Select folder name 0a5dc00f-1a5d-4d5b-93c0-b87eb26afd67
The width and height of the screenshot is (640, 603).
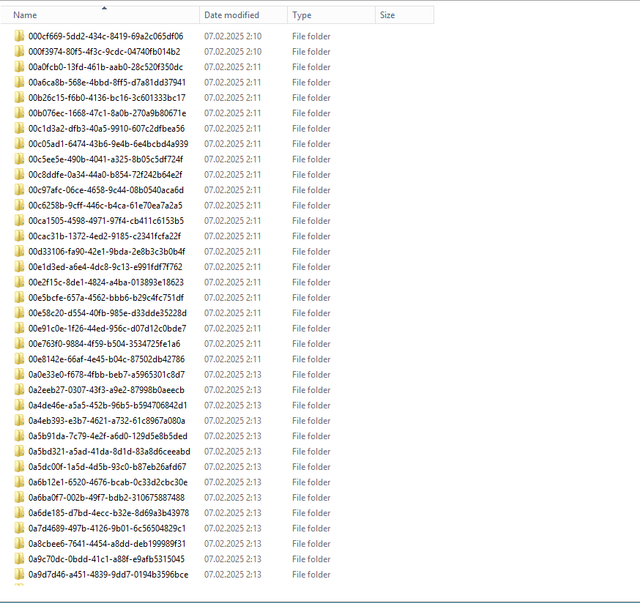(107, 467)
